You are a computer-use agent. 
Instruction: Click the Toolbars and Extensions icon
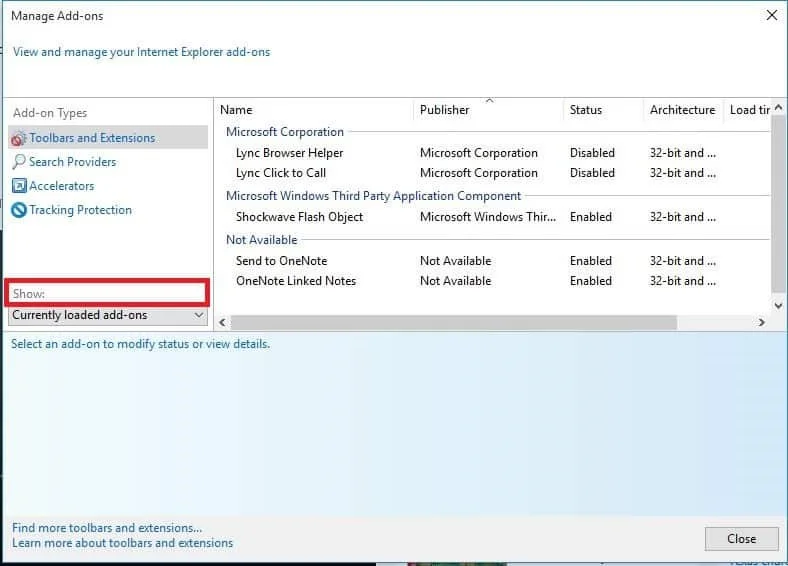(x=19, y=138)
